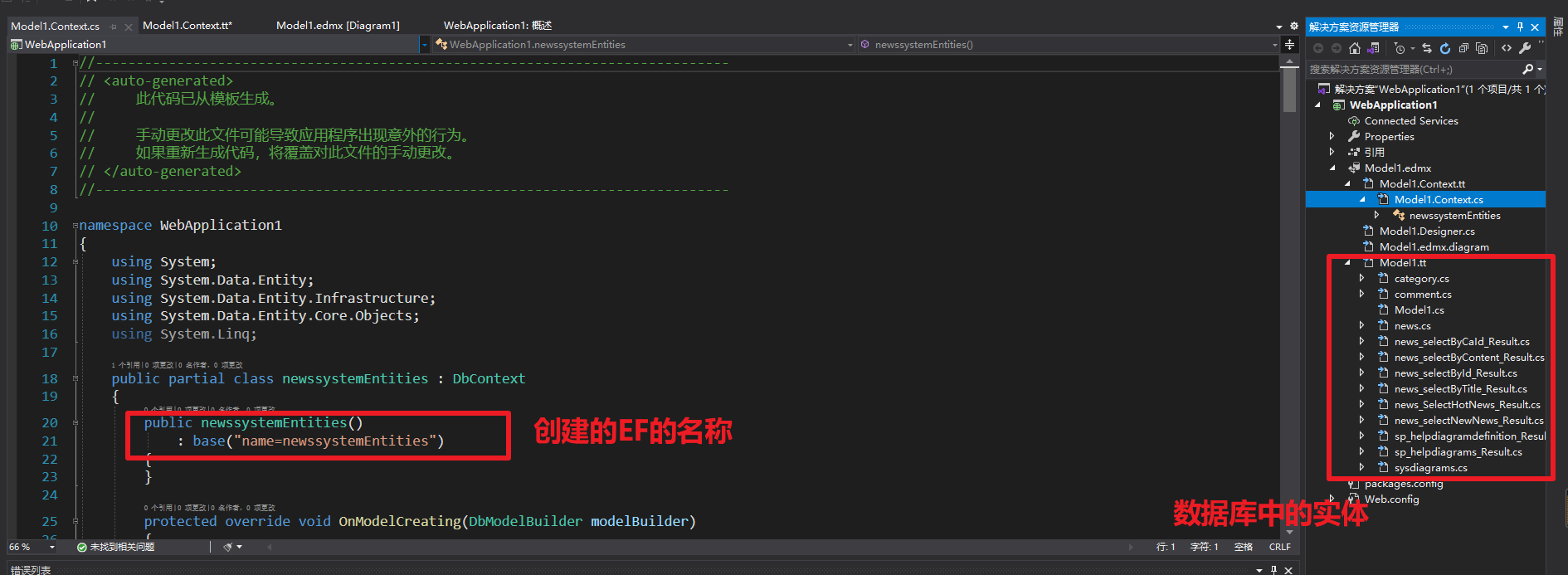Click the View Code angle-brackets icon
Viewport: 1568px width, 575px height.
(x=1507, y=48)
